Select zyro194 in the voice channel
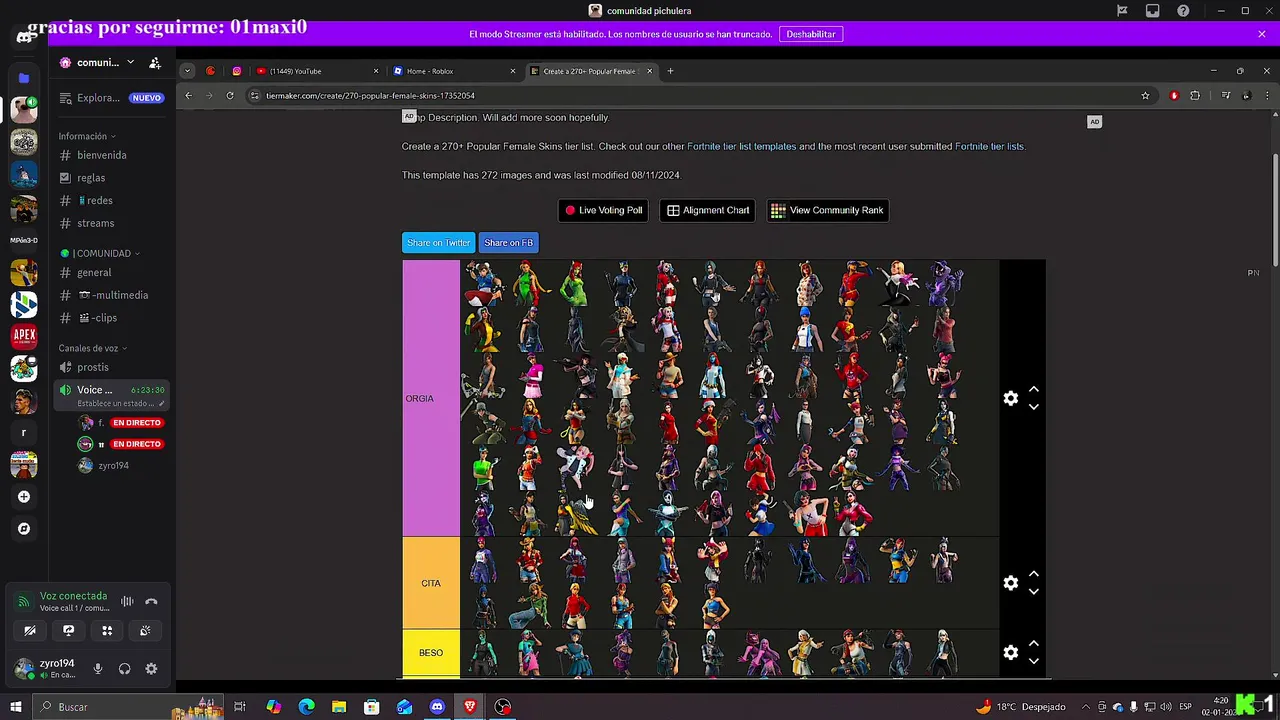This screenshot has height=720, width=1280. (x=111, y=465)
